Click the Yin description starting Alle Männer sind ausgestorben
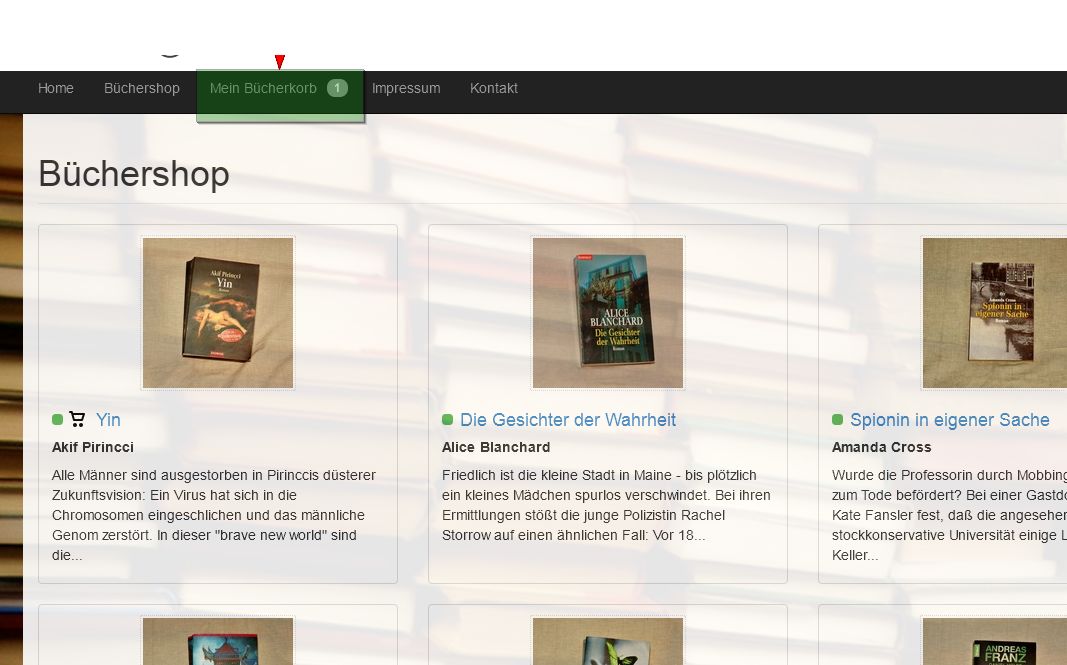 pyautogui.click(x=214, y=515)
